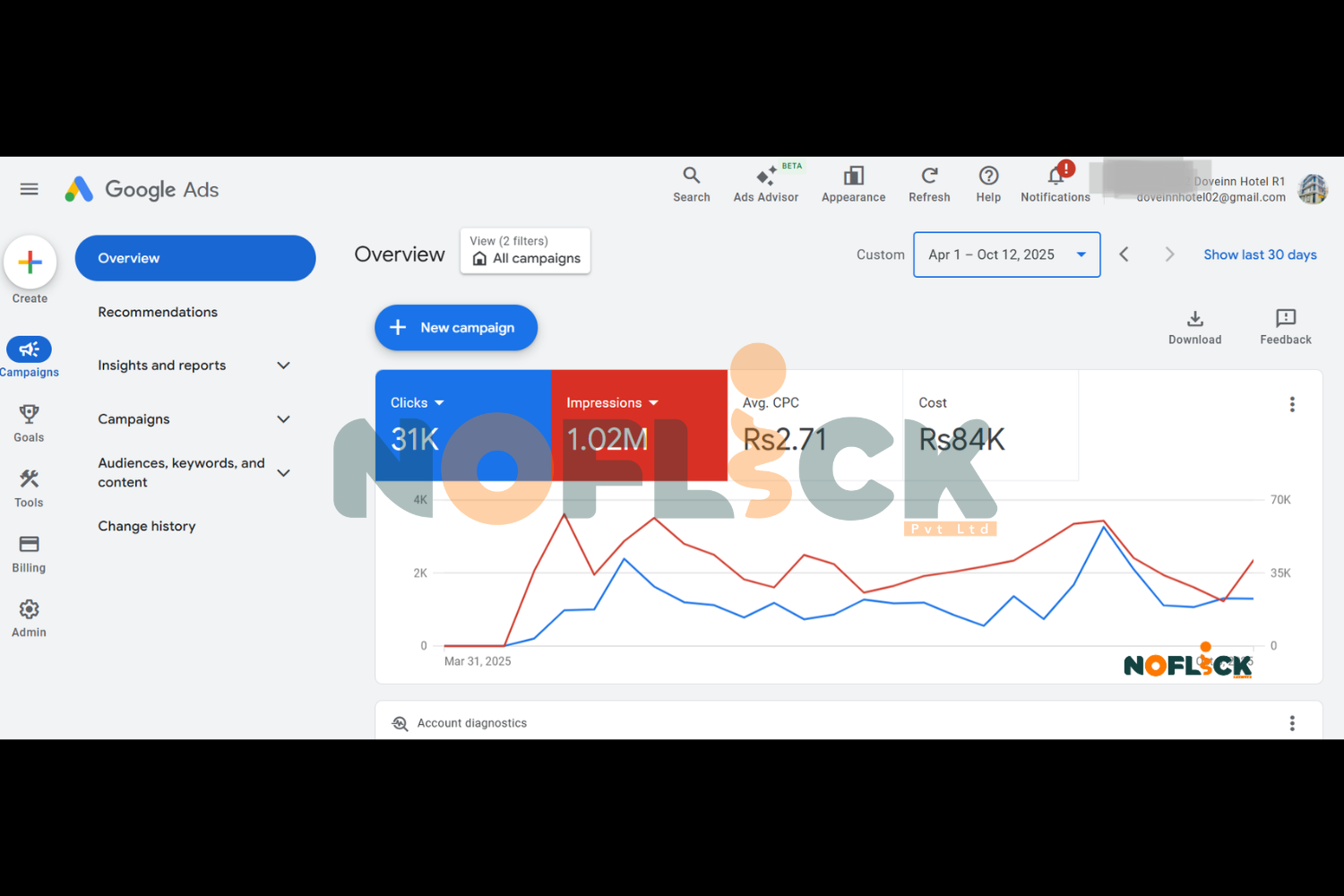Open Appearance settings
1344x896 pixels.
[854, 185]
